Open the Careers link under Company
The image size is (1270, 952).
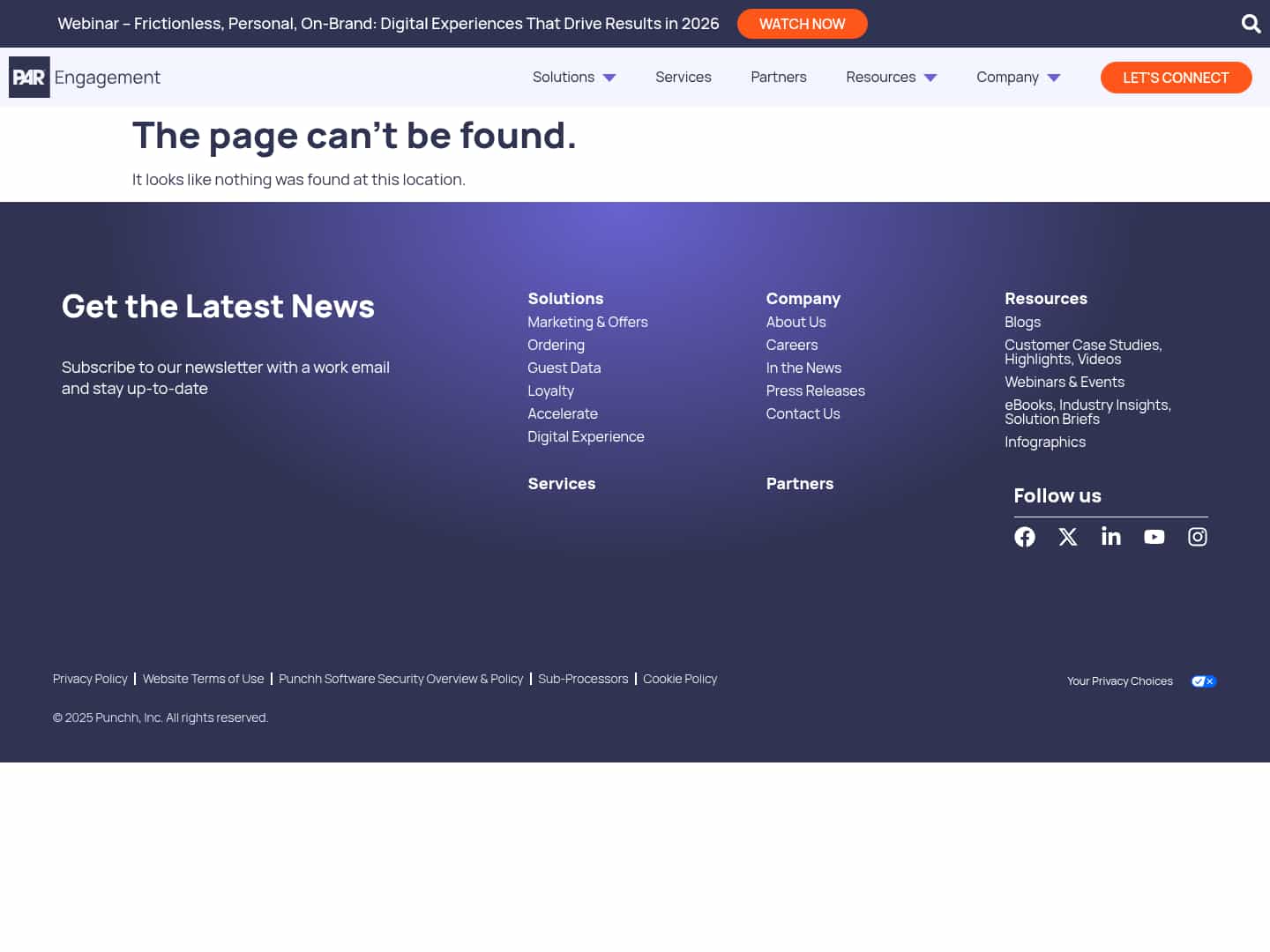coord(791,345)
